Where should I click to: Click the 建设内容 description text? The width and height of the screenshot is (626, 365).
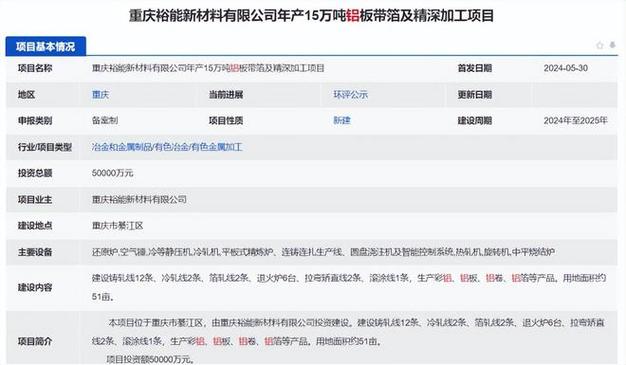[x=349, y=287]
